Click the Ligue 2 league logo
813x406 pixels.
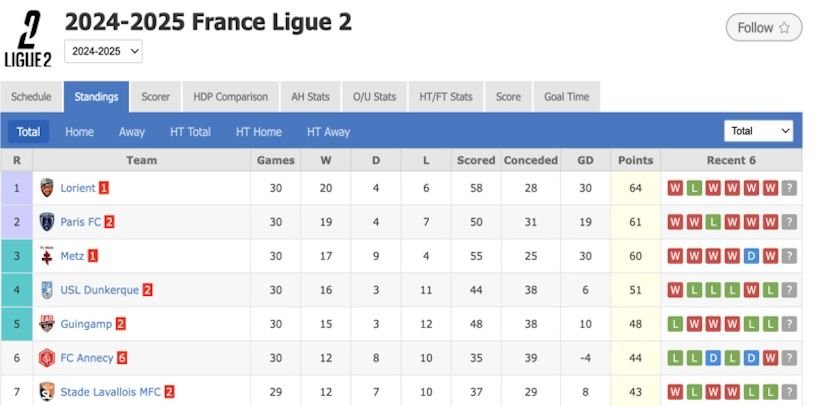coord(28,40)
